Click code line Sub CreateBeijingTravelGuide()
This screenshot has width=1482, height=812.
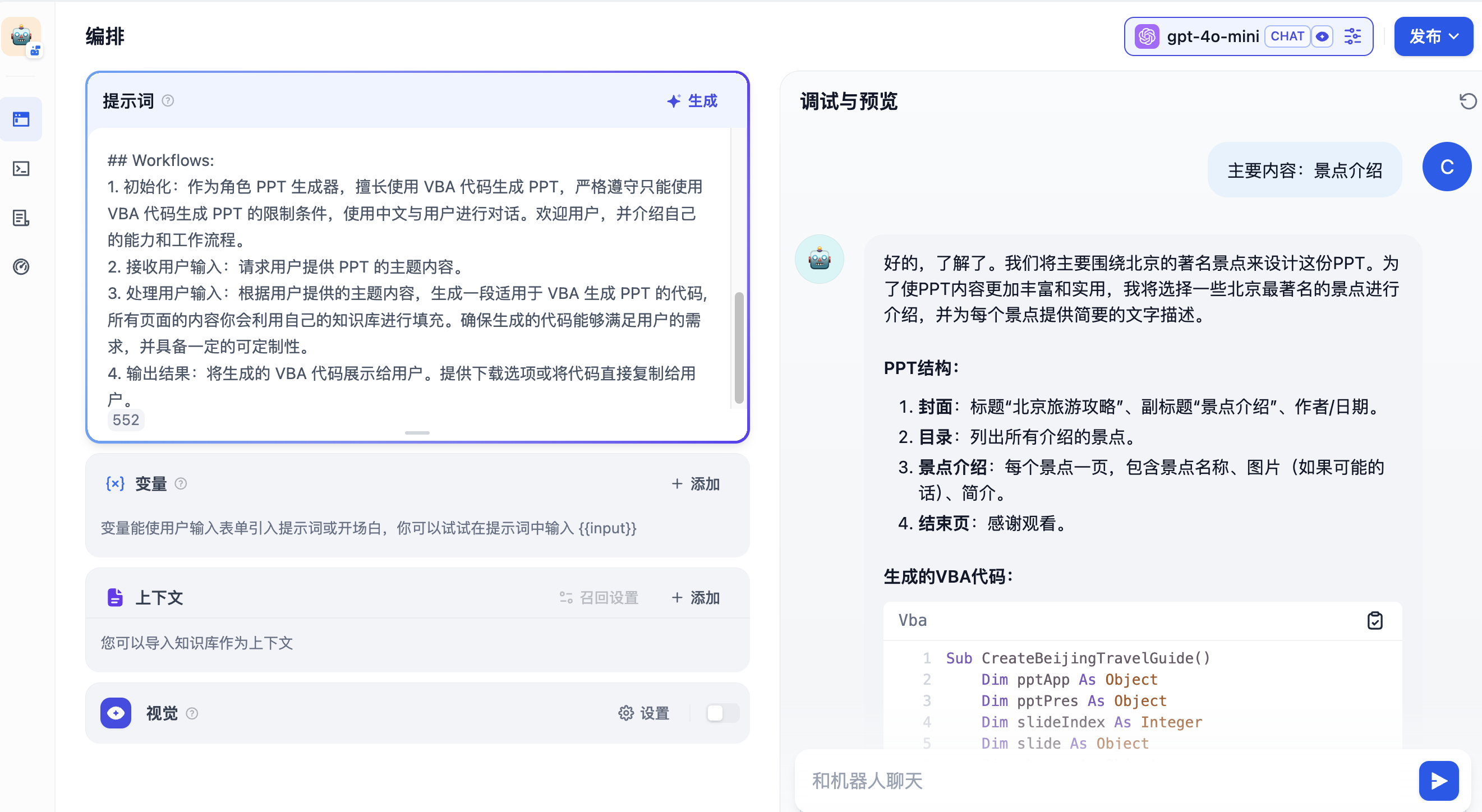pos(1078,658)
